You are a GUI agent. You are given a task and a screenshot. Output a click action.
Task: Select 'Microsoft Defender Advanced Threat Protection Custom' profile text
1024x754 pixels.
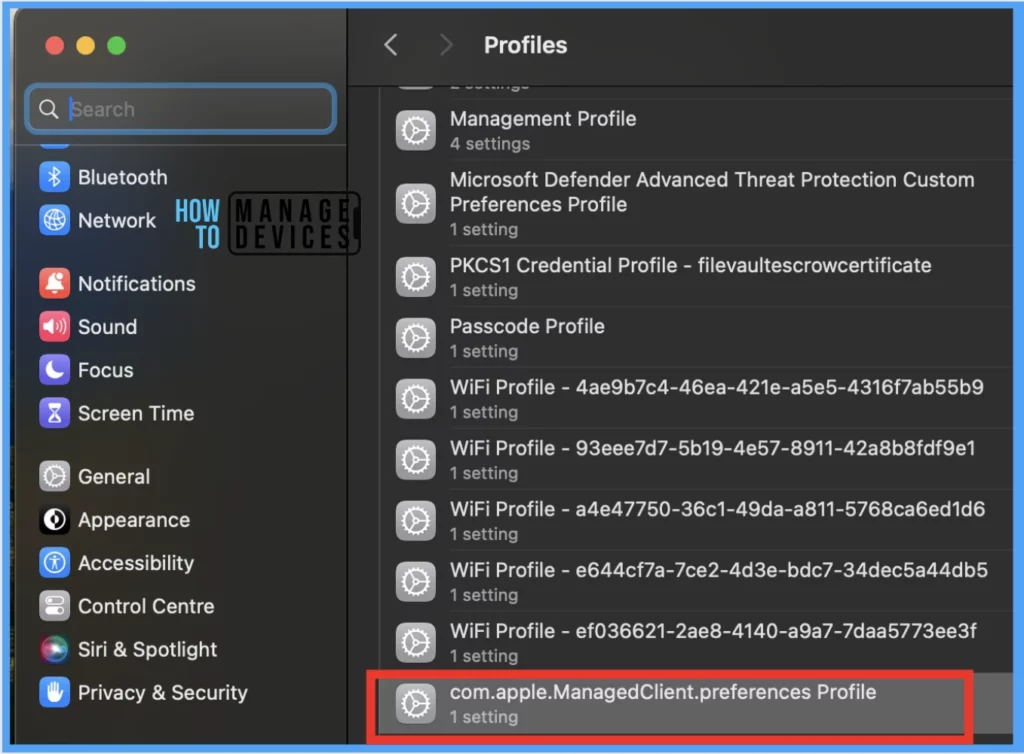(712, 180)
